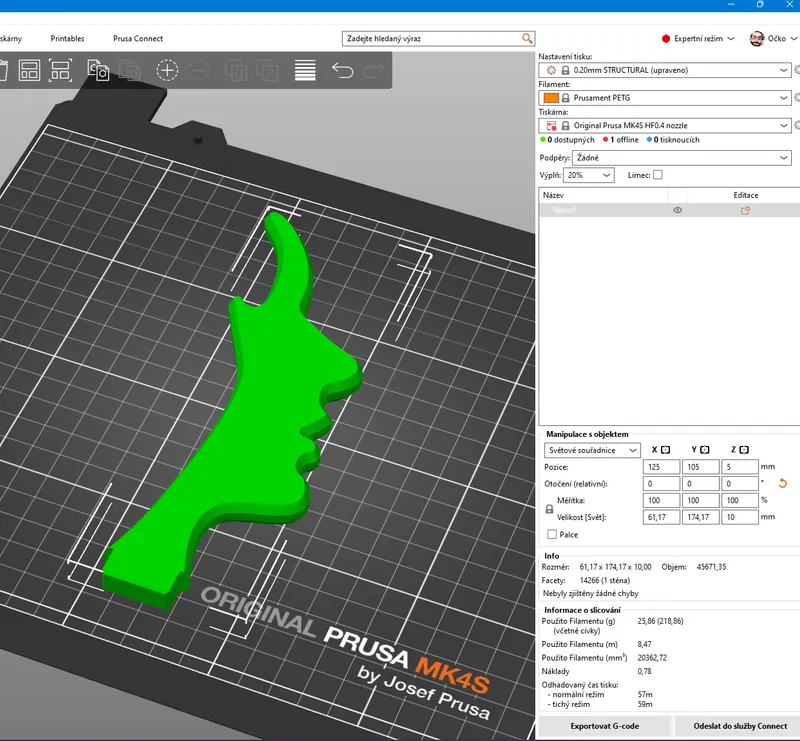Click the Y position field showing 105
800x741 pixels.
[701, 467]
